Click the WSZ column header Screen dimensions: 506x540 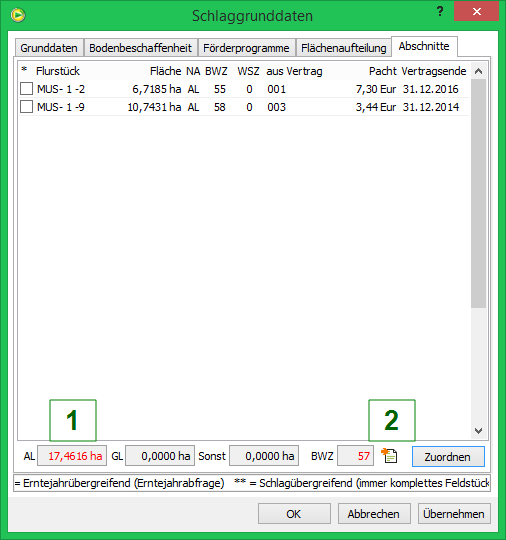point(248,71)
